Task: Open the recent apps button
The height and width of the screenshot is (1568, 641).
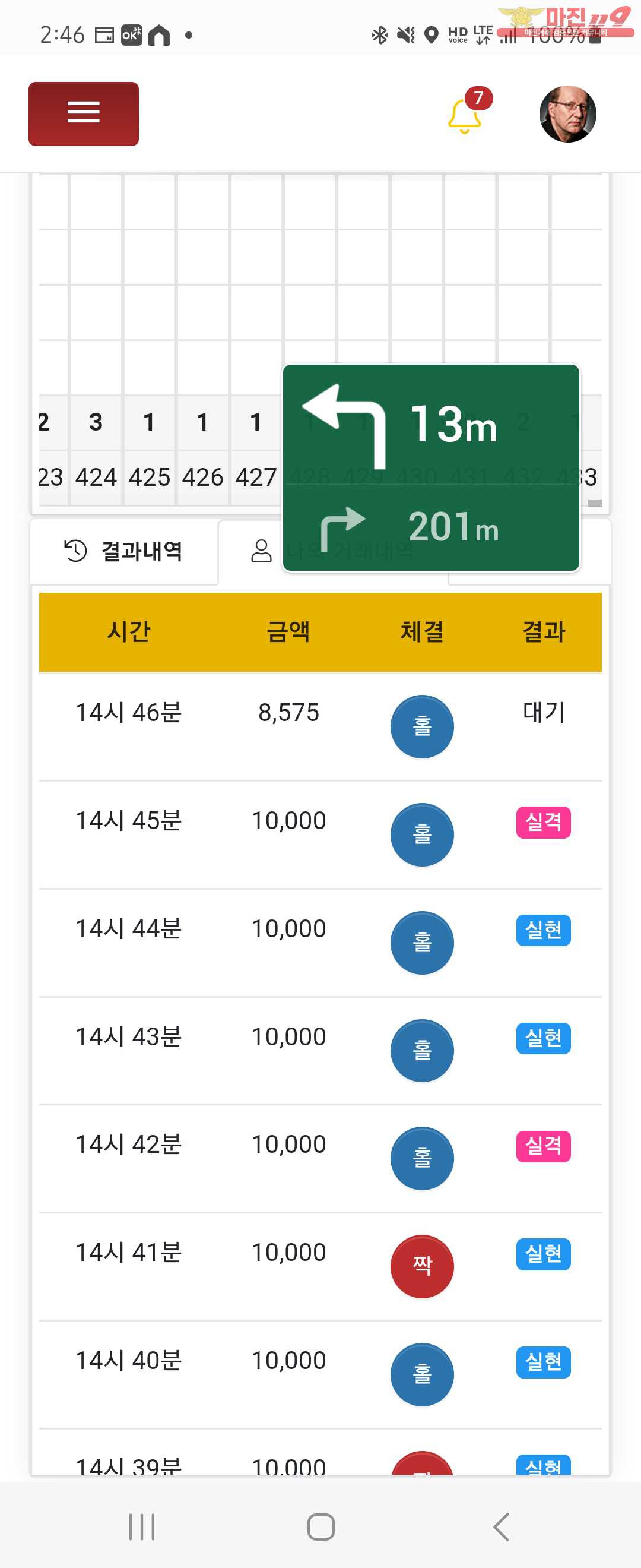Action: coord(142,1526)
